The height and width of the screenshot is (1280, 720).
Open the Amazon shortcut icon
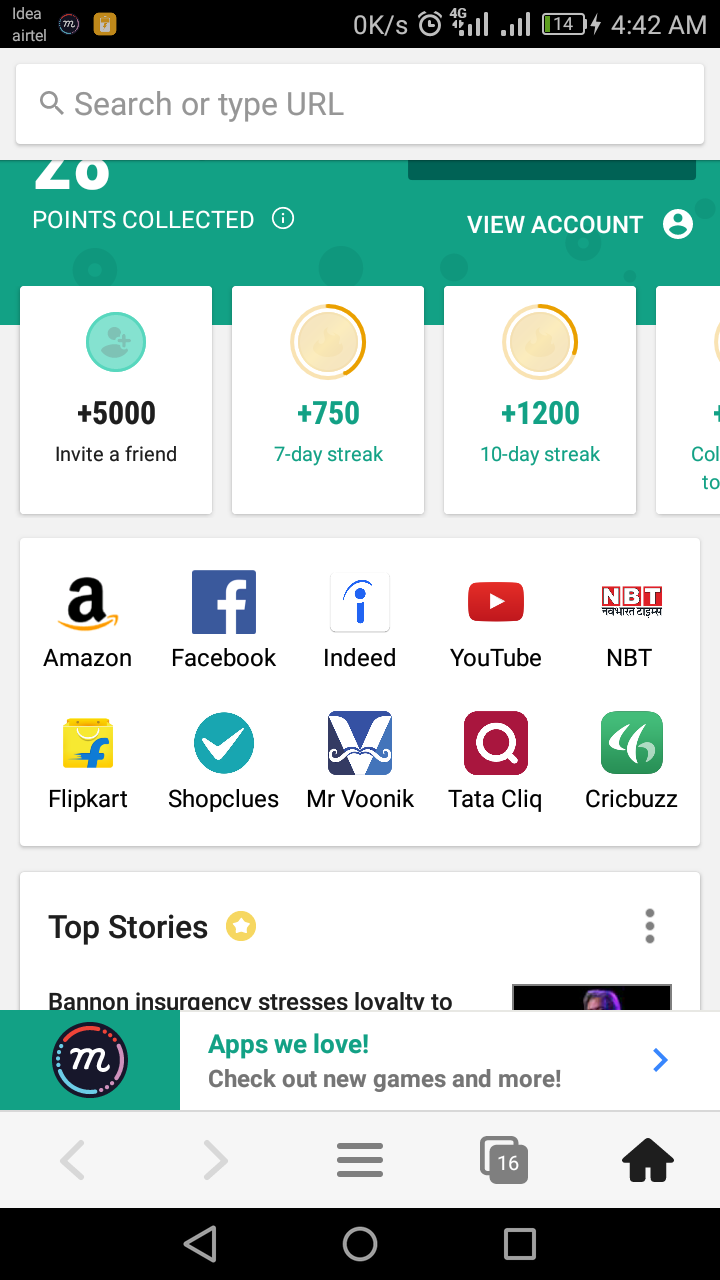click(87, 603)
